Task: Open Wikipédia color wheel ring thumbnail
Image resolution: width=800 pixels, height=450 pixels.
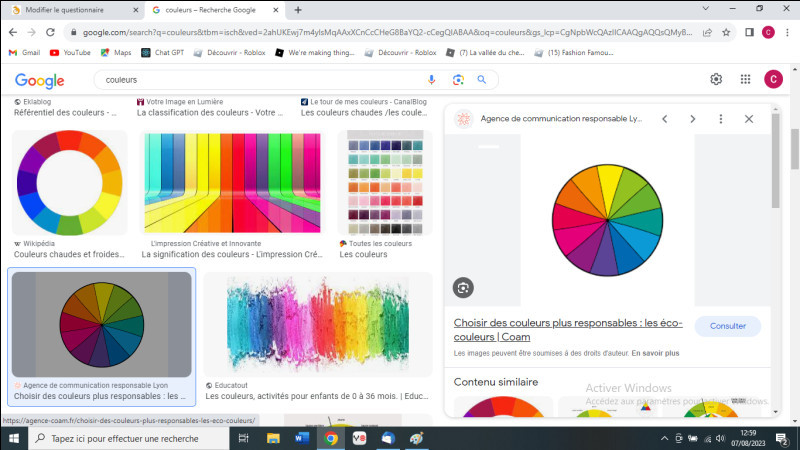Action: click(69, 183)
